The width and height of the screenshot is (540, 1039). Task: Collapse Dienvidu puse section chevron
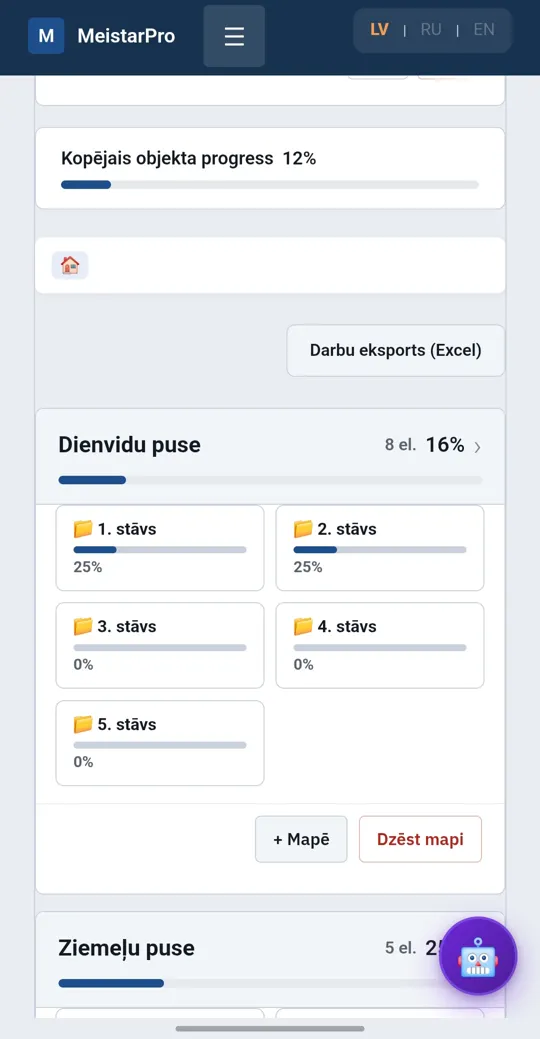coord(478,448)
